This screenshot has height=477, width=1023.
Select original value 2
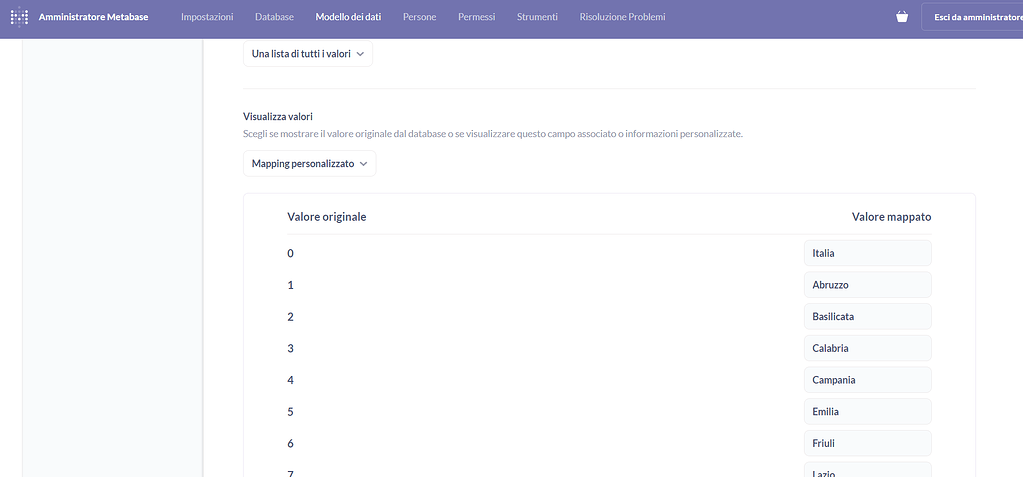click(290, 316)
